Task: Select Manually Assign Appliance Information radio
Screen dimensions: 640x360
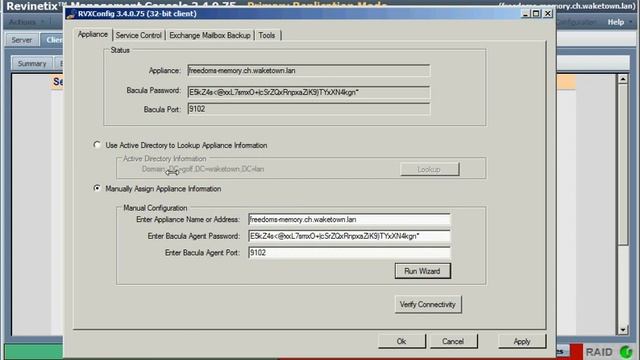Action: pos(97,188)
